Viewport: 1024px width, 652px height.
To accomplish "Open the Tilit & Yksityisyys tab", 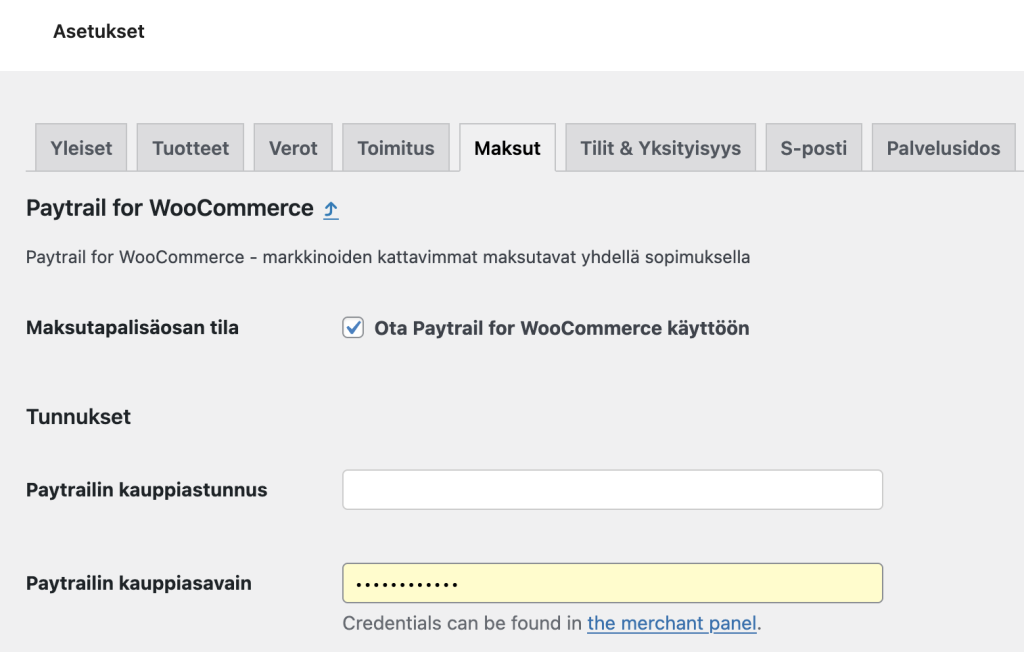I will pyautogui.click(x=660, y=148).
